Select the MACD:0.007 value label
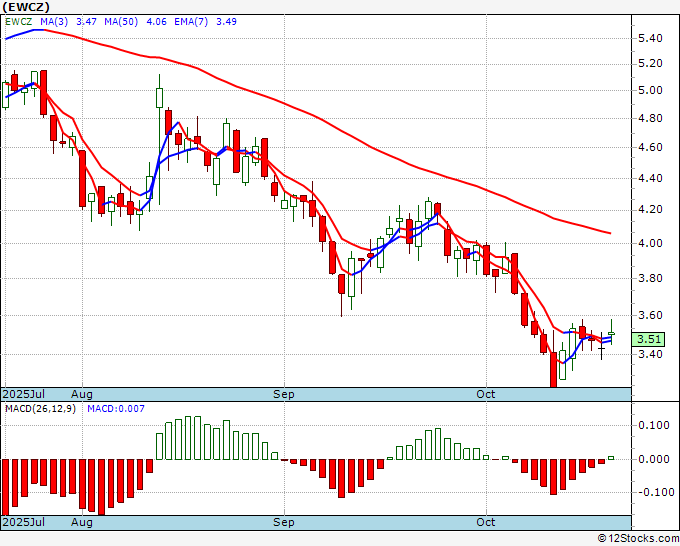The image size is (680, 546). [116, 409]
